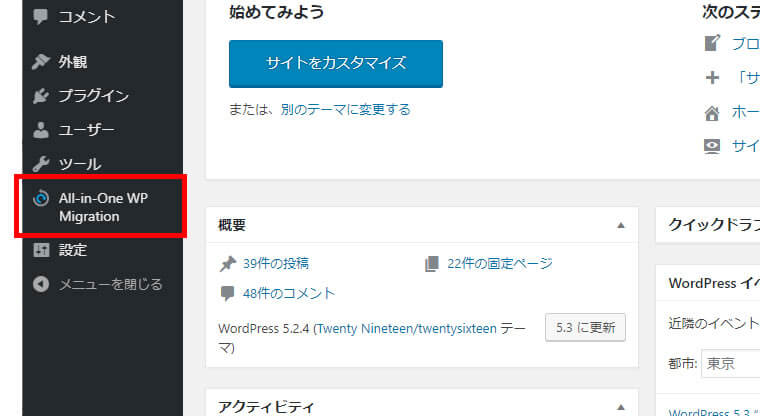Screen dimensions: 760x416
Task: Open All-in-One WP Migration menu
Action: tap(103, 207)
